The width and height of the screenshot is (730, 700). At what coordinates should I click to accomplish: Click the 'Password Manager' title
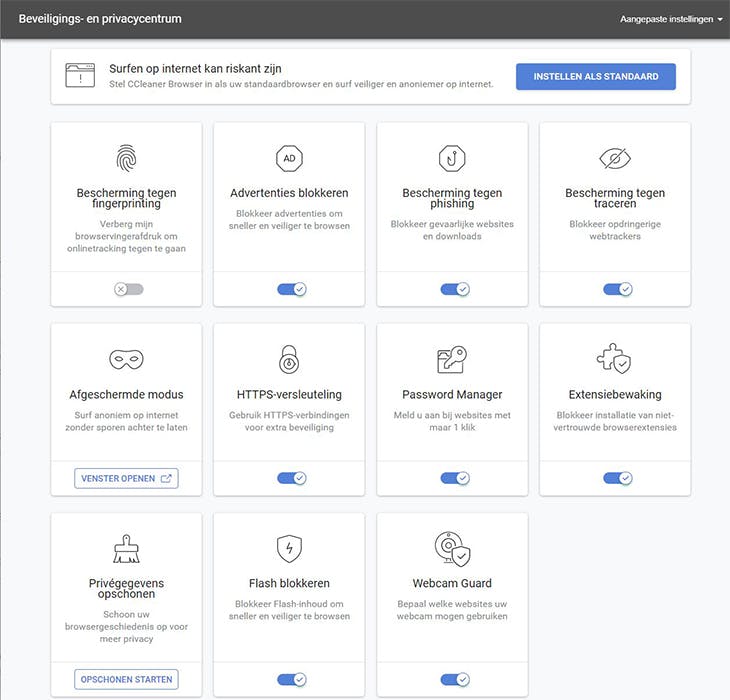tap(452, 394)
